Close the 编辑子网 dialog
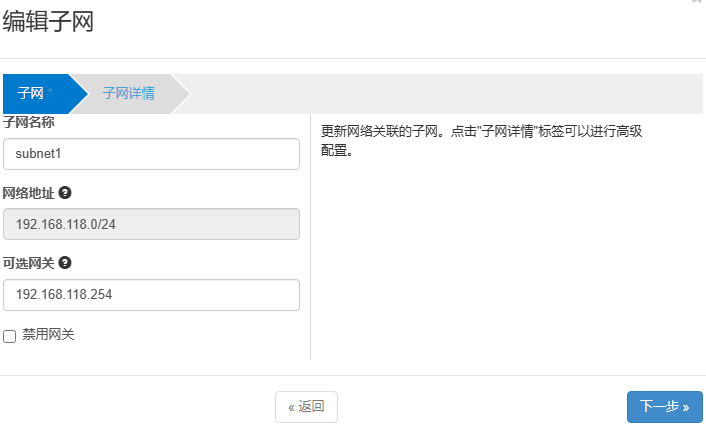 click(696, 3)
